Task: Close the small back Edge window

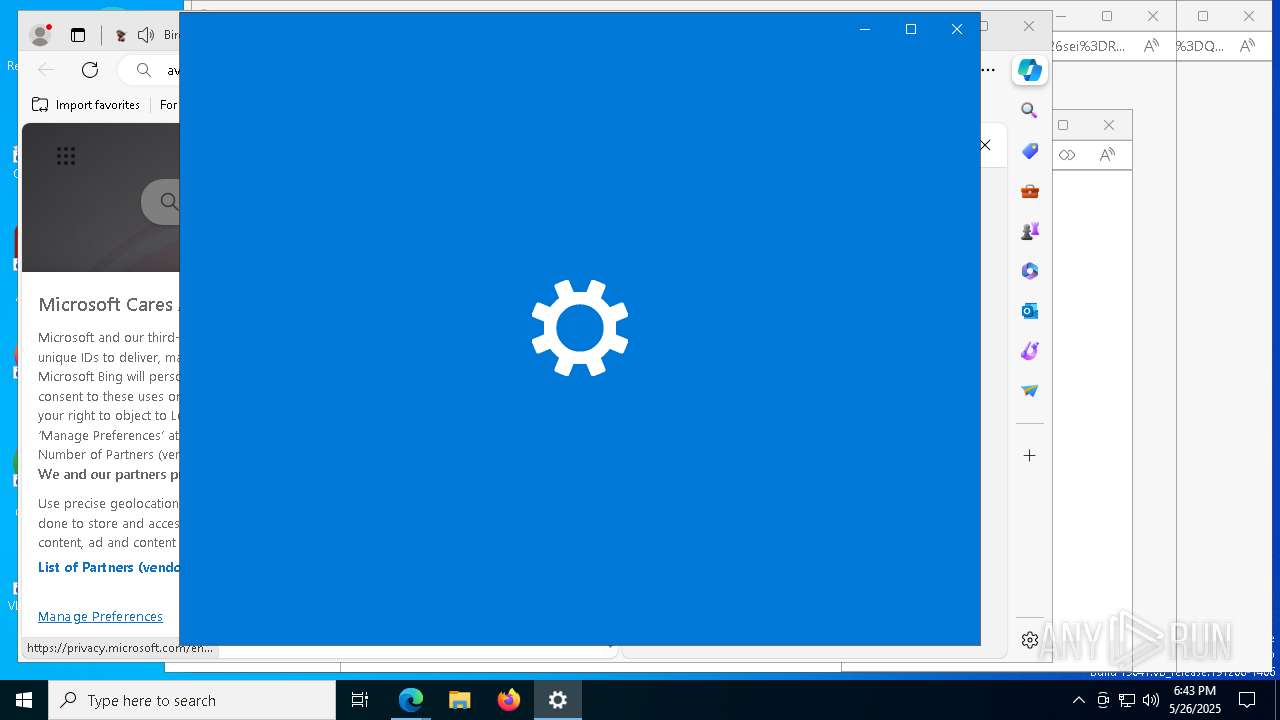Action: [1109, 125]
